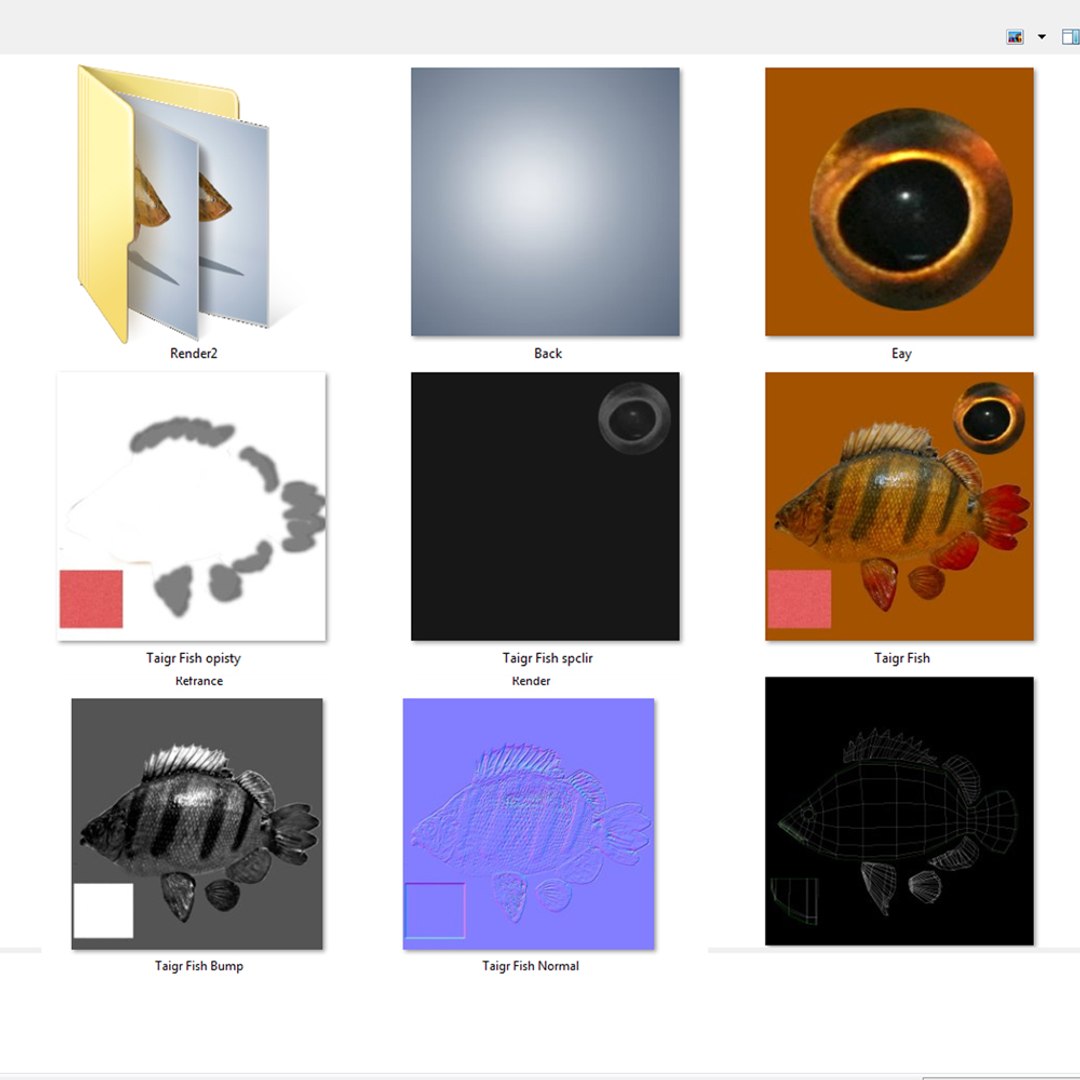Click the "Taigr Fish spclir" name text
This screenshot has width=1080, height=1080.
pos(548,658)
